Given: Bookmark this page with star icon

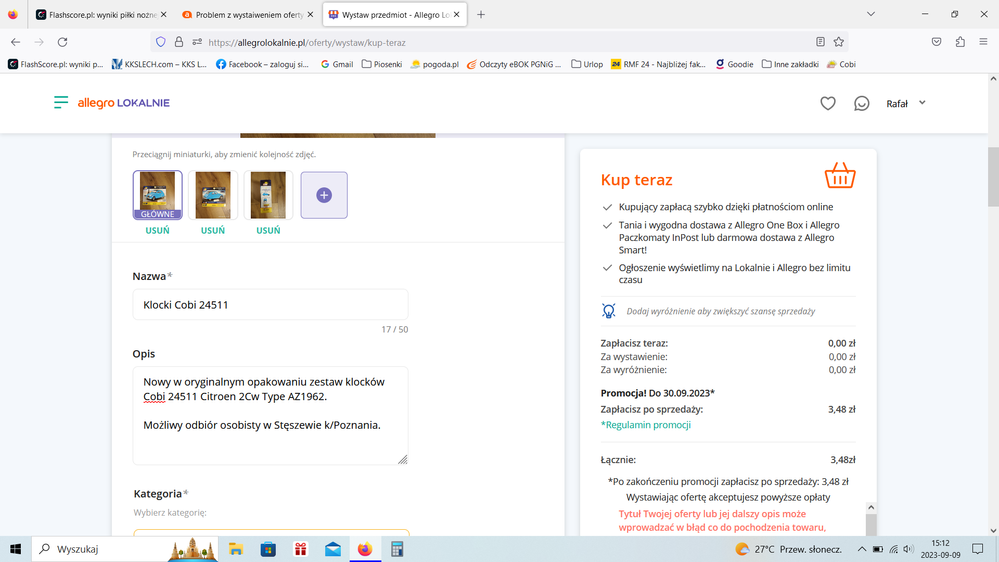Looking at the screenshot, I should point(838,42).
